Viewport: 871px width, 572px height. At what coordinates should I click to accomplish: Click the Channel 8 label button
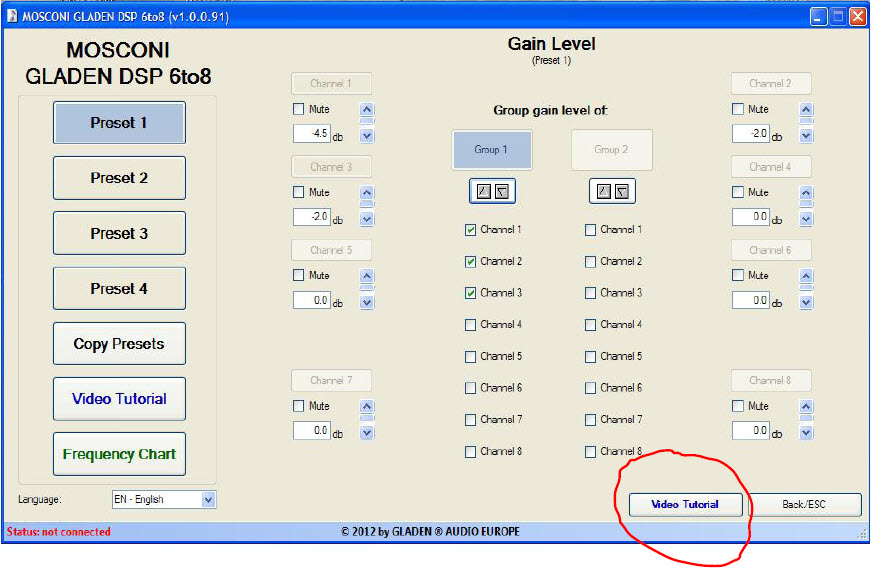click(771, 381)
